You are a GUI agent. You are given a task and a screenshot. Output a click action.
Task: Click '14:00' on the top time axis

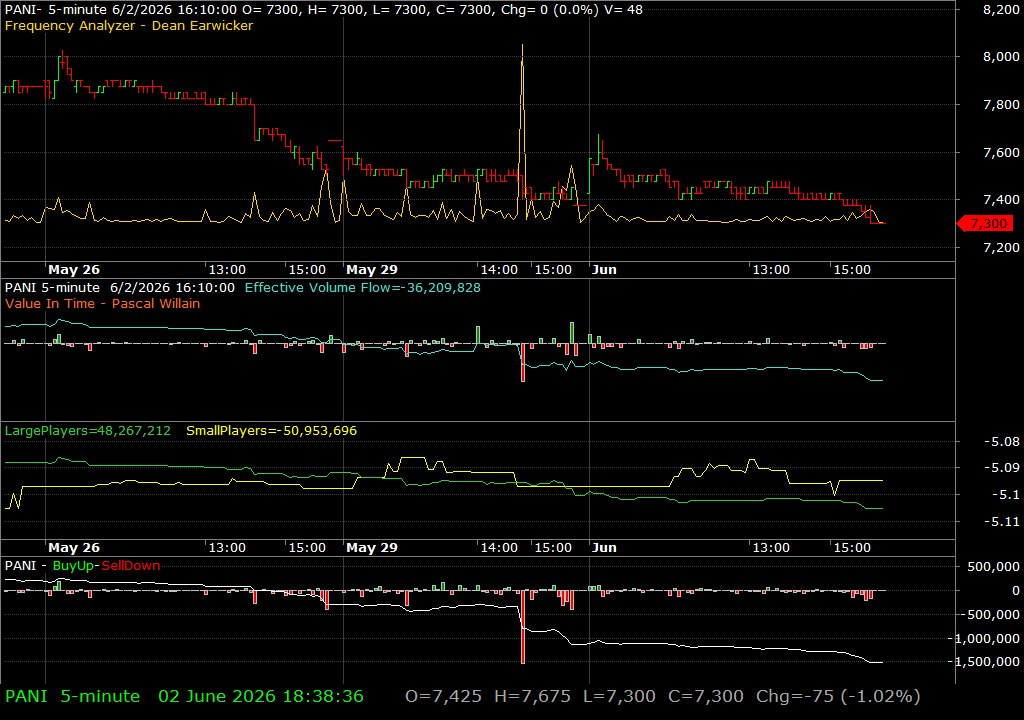(499, 269)
